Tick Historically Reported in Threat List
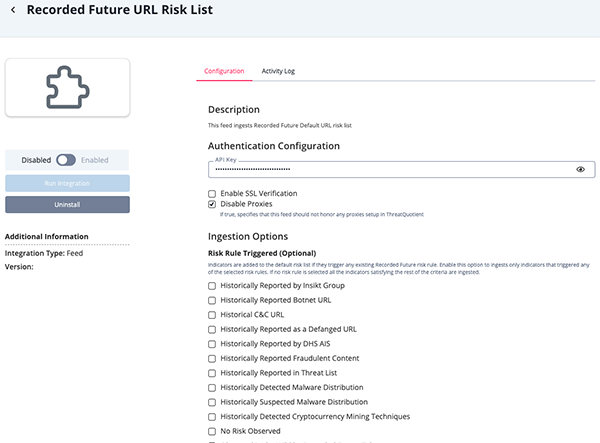This screenshot has width=600, height=443. tap(212, 372)
